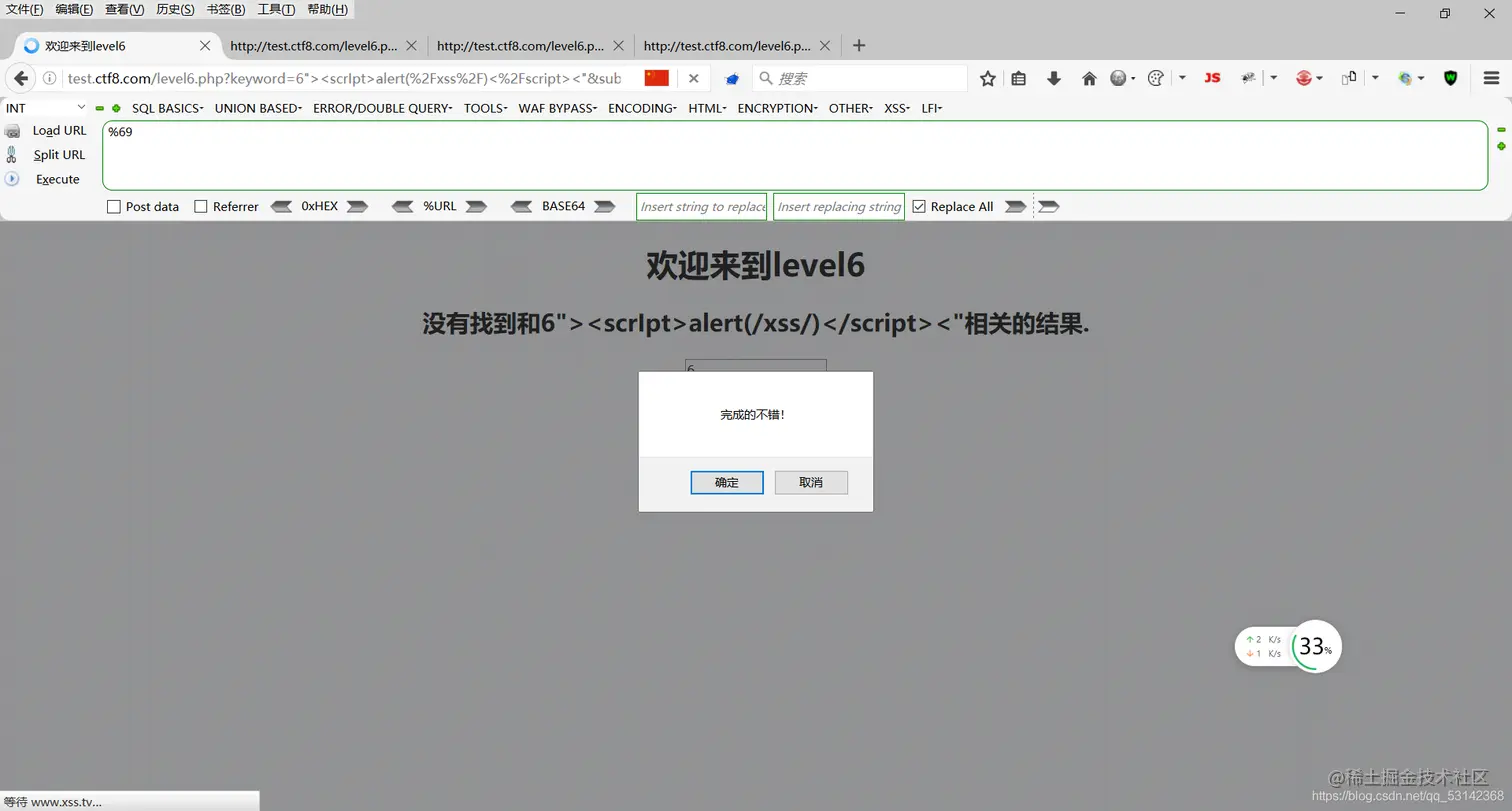This screenshot has height=811, width=1512.
Task: Open the 工具 menu in the menu bar
Action: coord(278,9)
